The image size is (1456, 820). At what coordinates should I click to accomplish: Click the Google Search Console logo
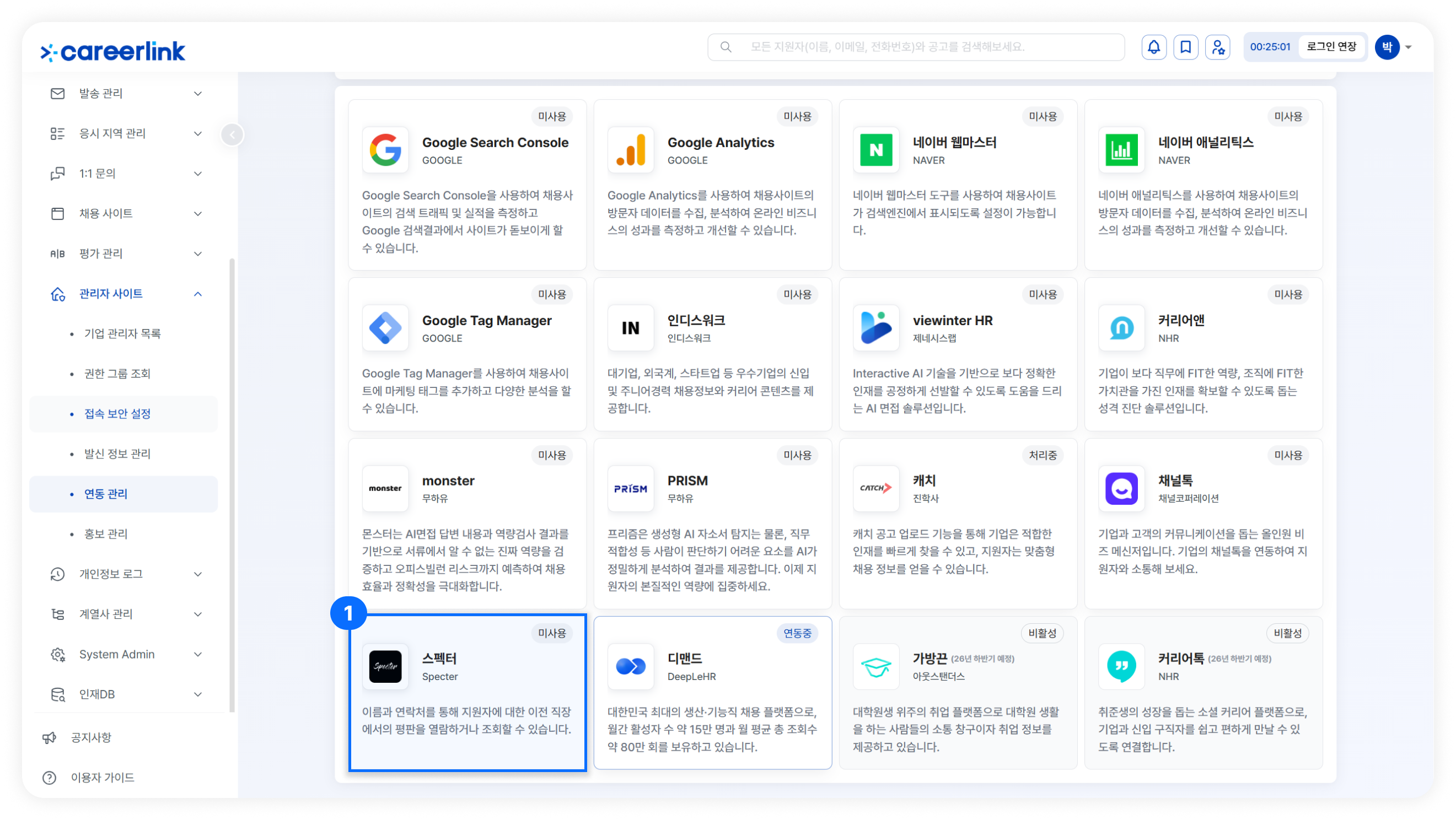click(385, 150)
